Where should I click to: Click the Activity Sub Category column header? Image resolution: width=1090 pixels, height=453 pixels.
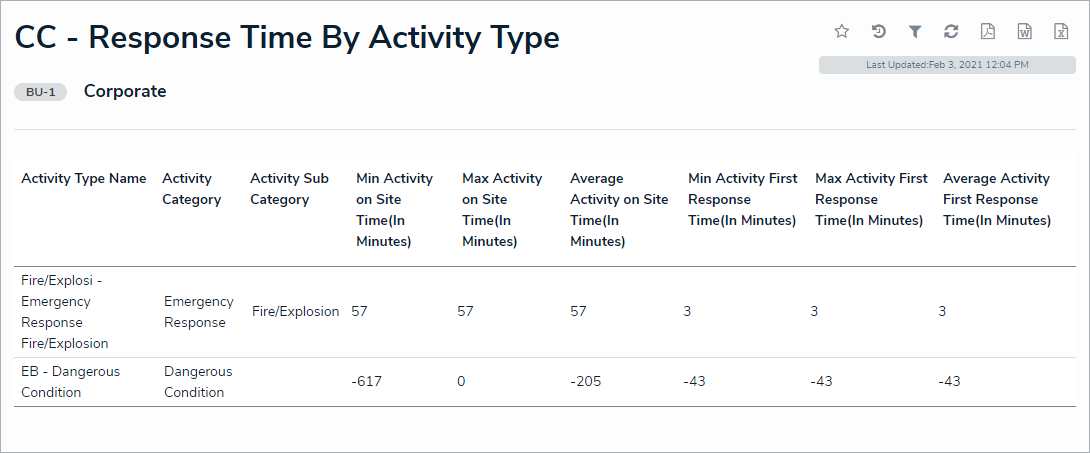(289, 189)
